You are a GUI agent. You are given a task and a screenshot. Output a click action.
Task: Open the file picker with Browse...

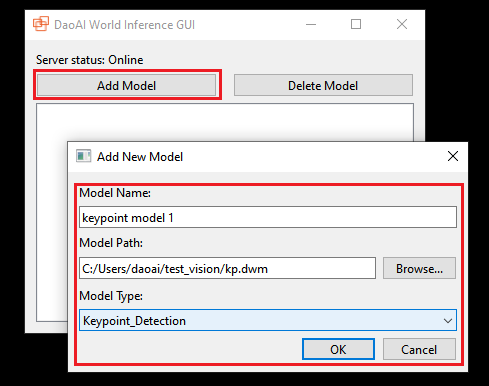tap(419, 268)
